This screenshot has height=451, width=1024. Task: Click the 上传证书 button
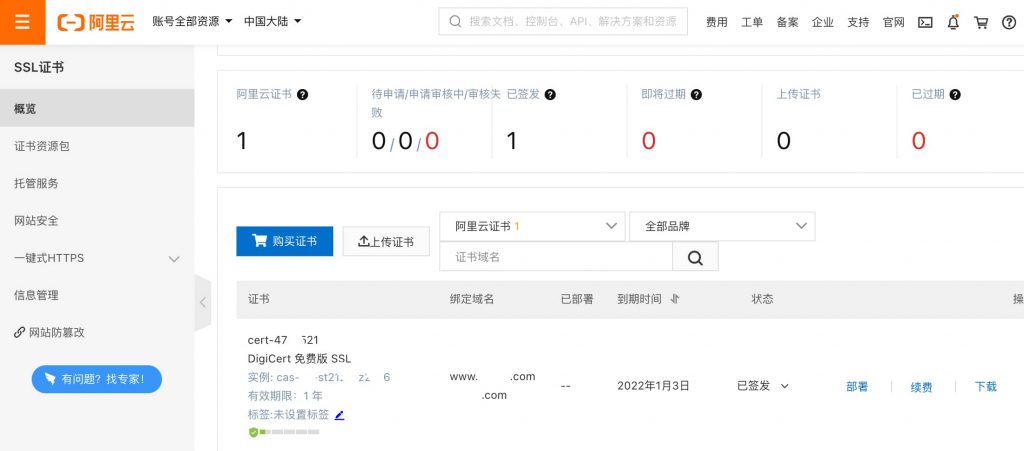click(386, 241)
